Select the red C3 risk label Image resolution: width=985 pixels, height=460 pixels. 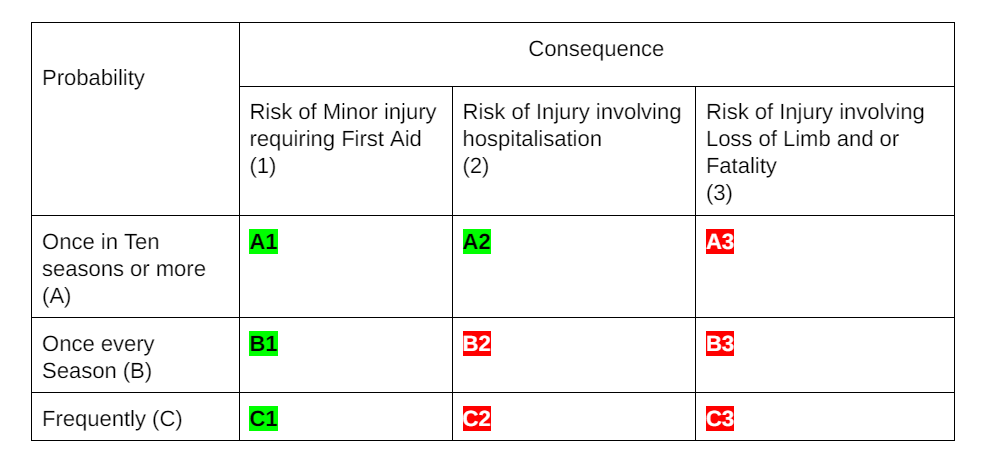[720, 419]
